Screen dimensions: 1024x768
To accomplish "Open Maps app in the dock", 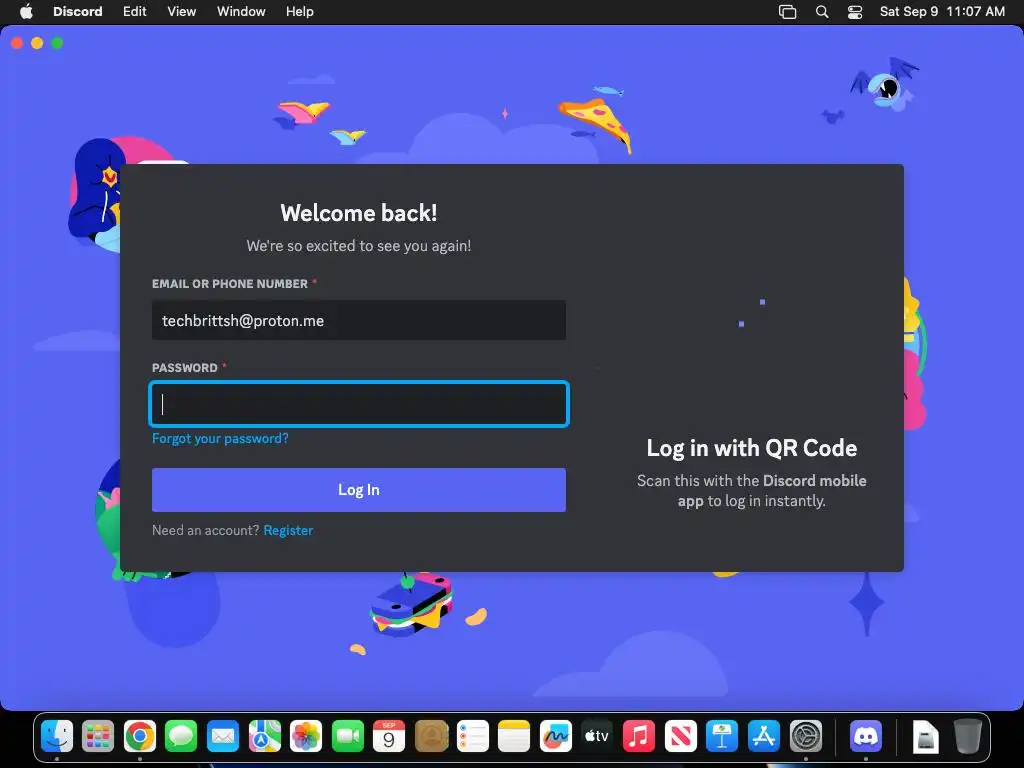I will pos(264,736).
